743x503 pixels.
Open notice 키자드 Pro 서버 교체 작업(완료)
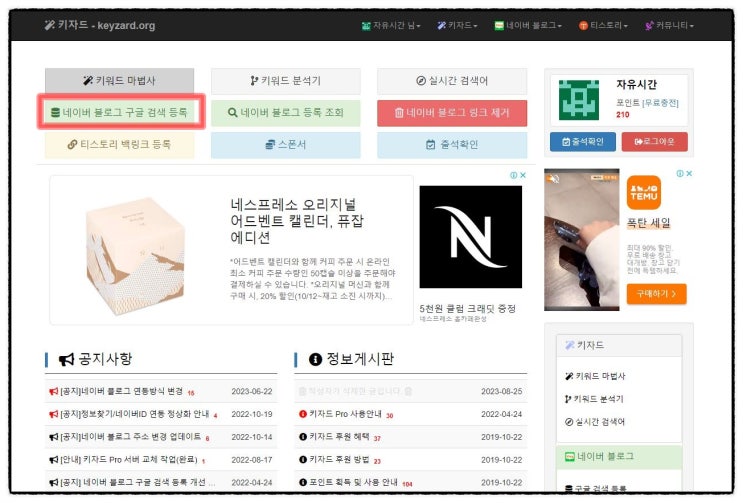click(x=128, y=459)
